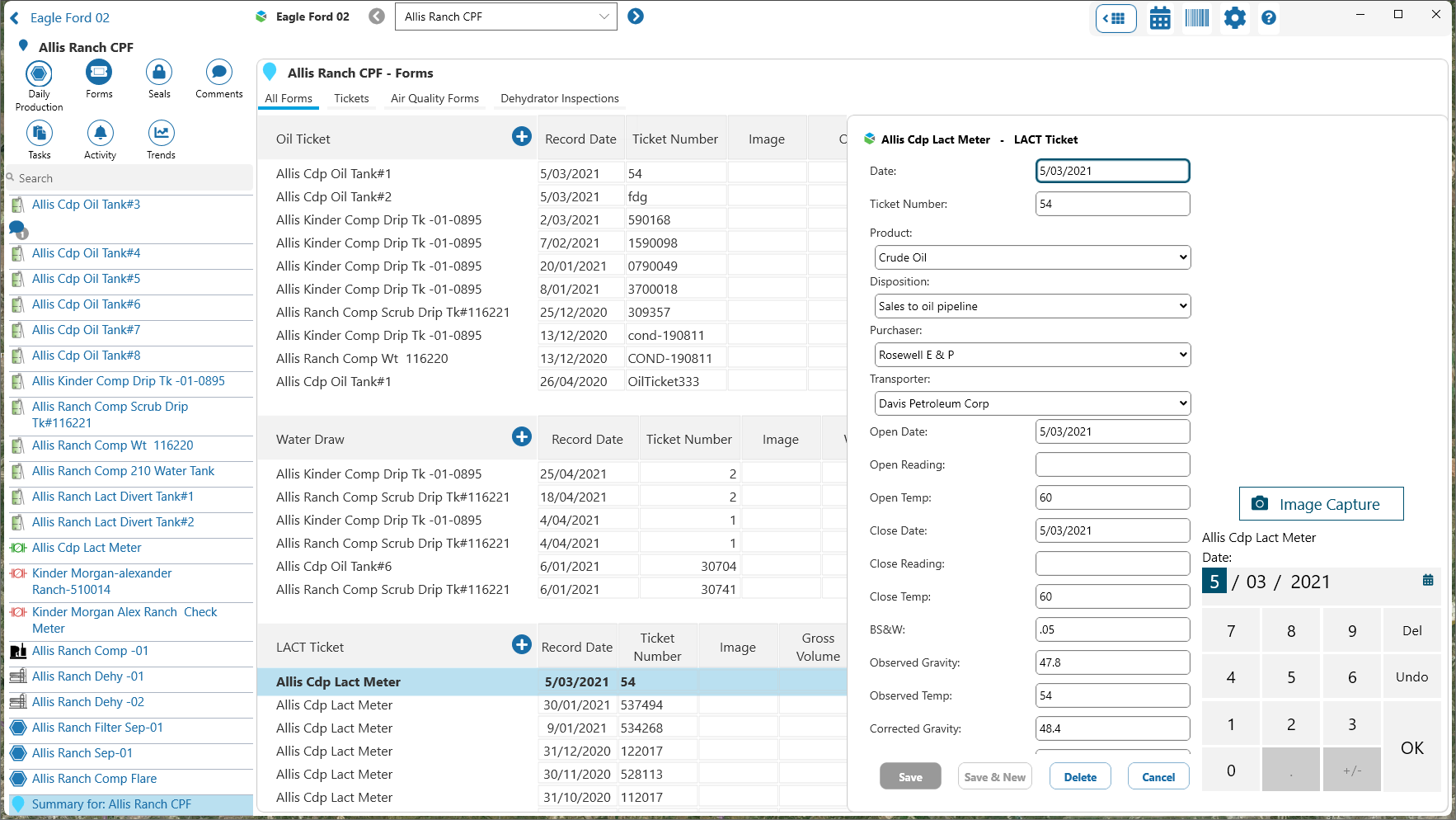Click the Open Reading input field
This screenshot has height=820, width=1456.
click(1112, 464)
